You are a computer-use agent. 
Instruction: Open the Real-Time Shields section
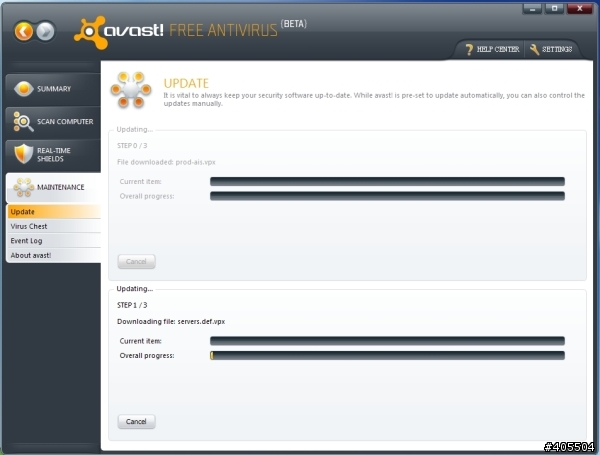[53, 155]
